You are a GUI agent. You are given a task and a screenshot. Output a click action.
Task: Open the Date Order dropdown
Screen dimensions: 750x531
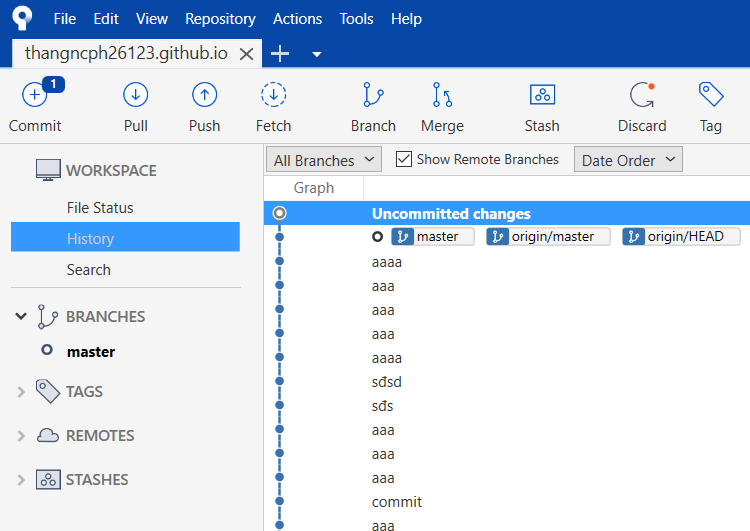tap(628, 160)
